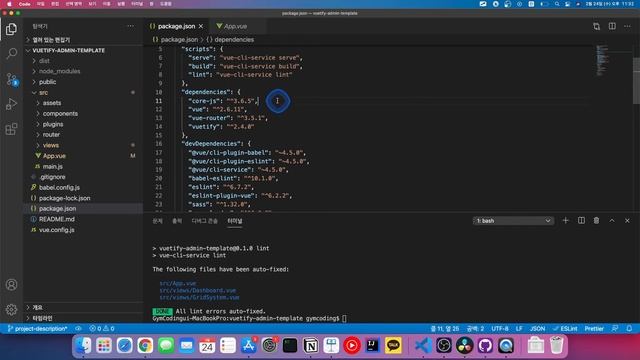The height and width of the screenshot is (360, 640).
Task: Open Google Chrome from the Dock
Action: 145,345
